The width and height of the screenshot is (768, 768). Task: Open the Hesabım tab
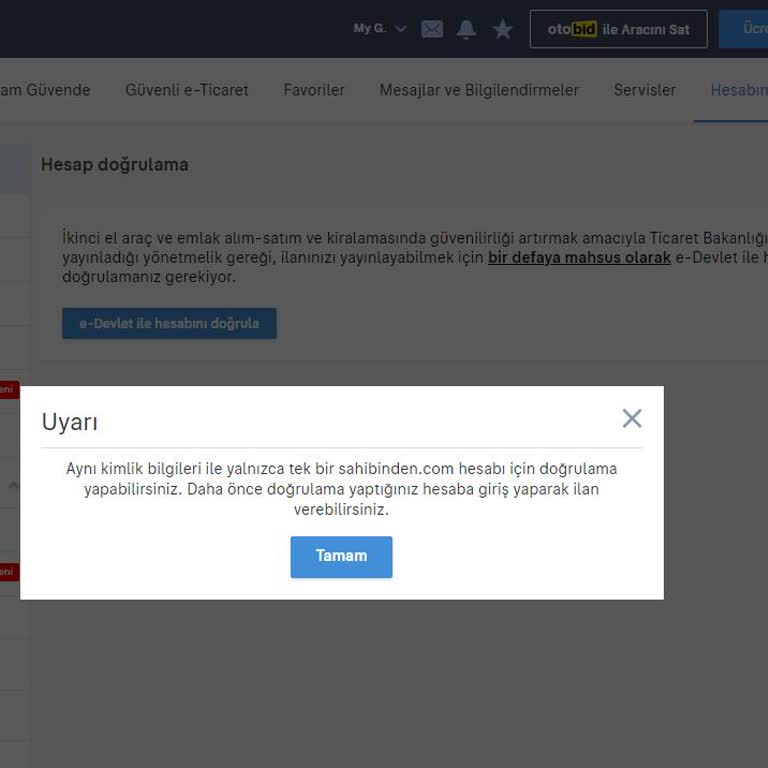(739, 90)
